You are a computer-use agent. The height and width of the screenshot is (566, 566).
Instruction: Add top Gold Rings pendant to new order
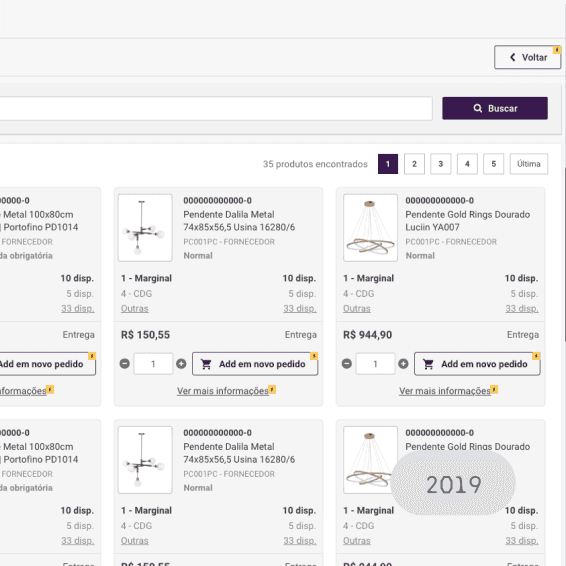477,364
